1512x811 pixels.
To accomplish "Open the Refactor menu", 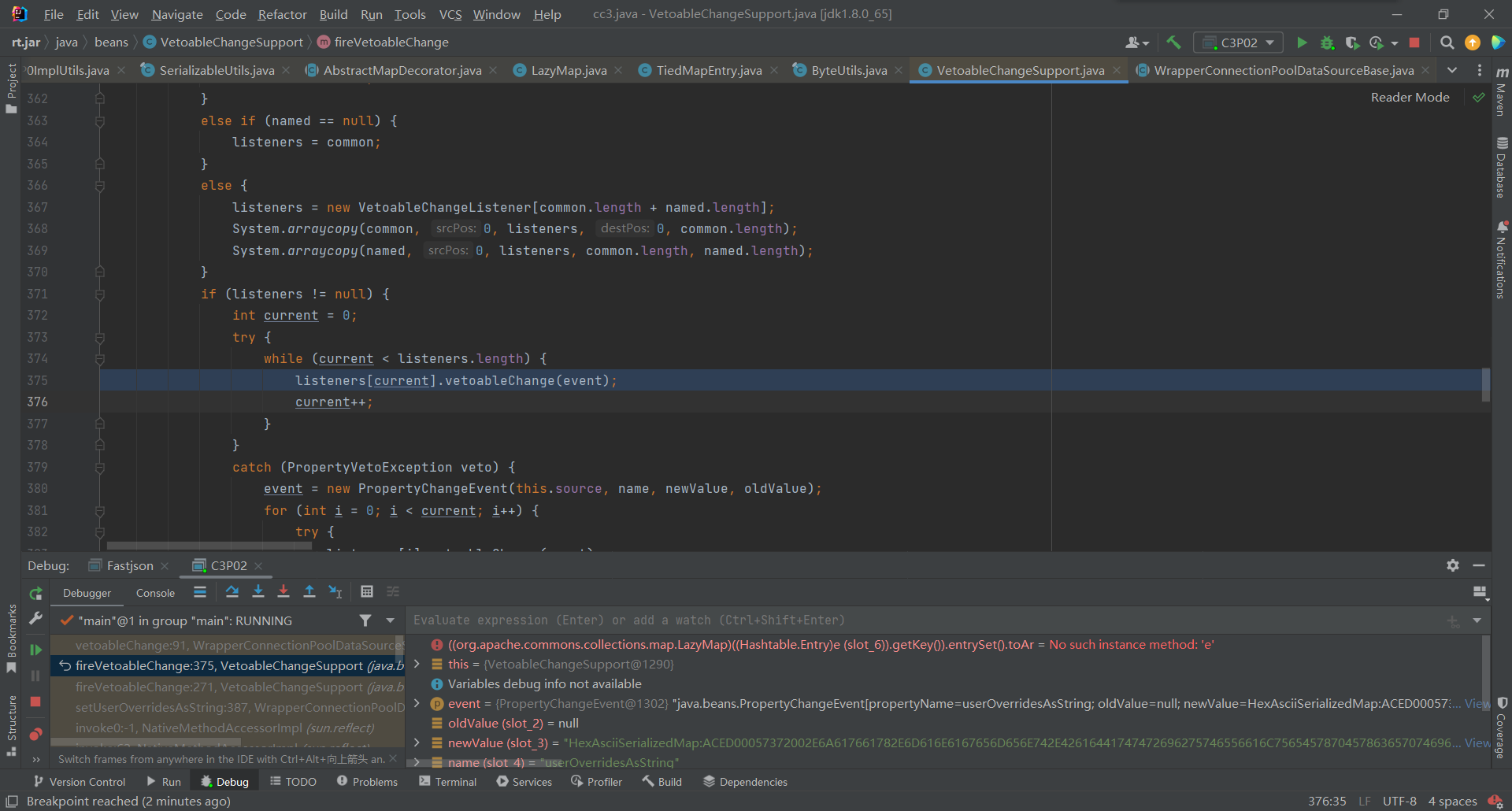I will coord(282,14).
